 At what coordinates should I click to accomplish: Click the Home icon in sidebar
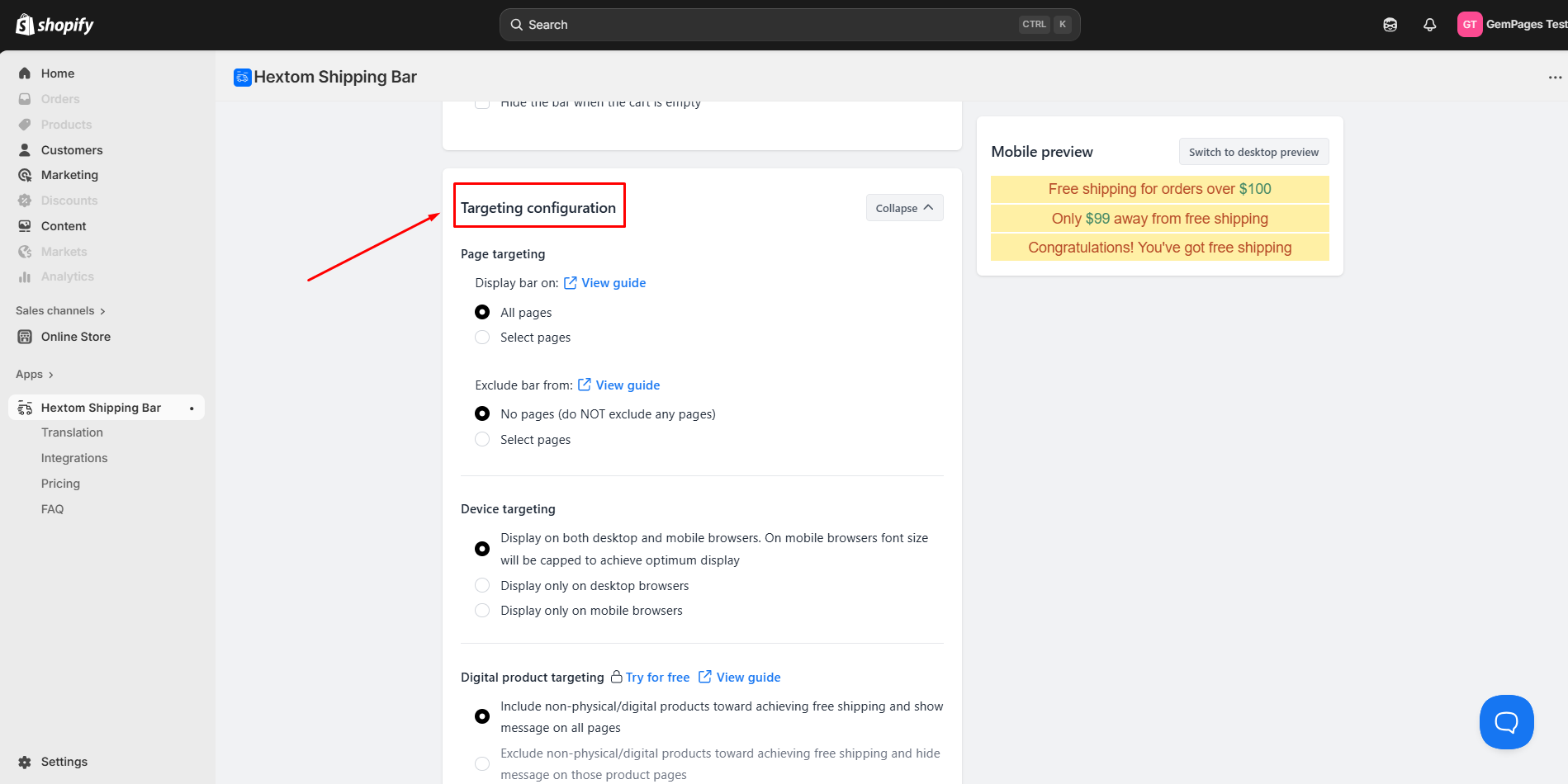pos(25,73)
